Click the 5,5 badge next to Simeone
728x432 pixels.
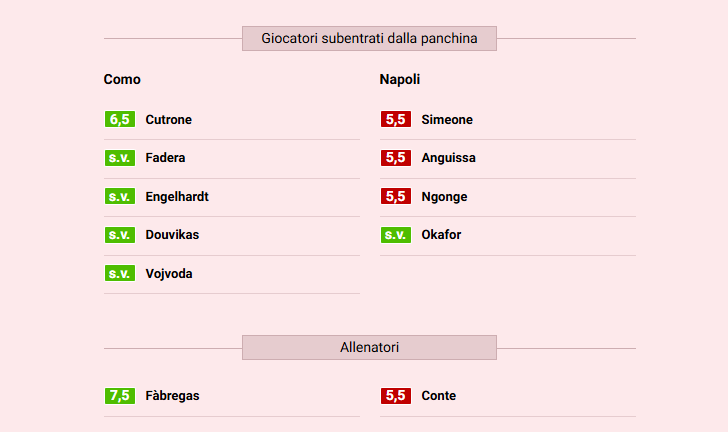396,120
